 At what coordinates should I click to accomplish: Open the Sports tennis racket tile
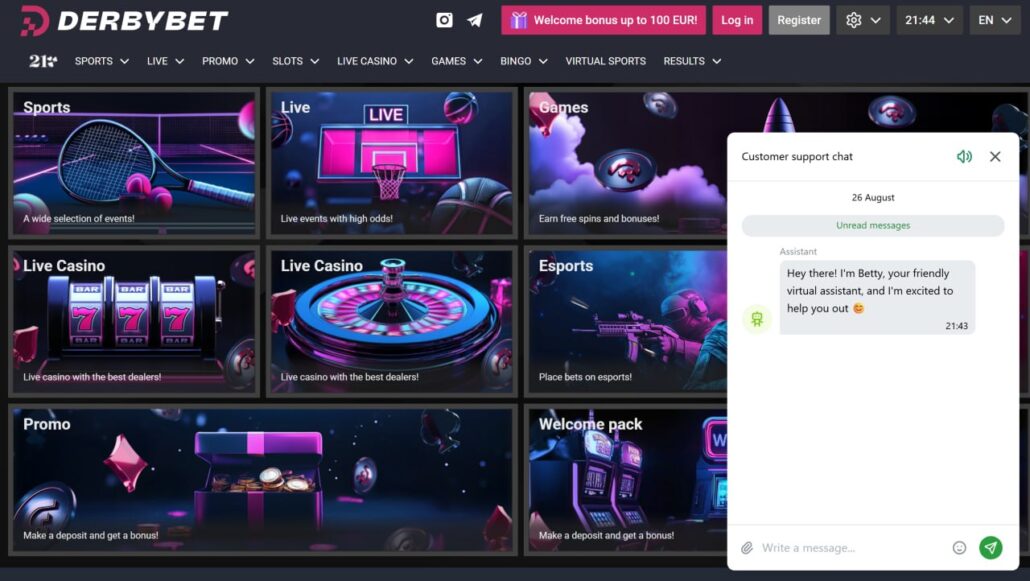pos(134,163)
